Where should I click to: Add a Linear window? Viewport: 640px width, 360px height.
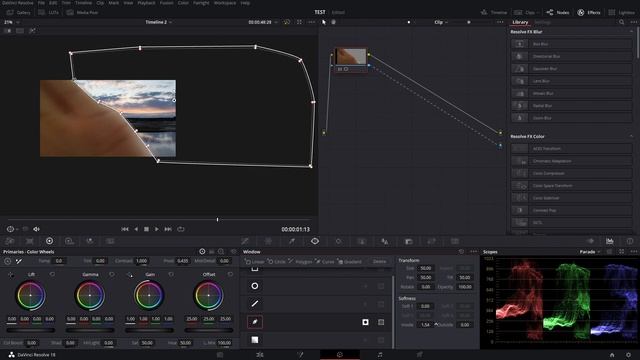(254, 261)
